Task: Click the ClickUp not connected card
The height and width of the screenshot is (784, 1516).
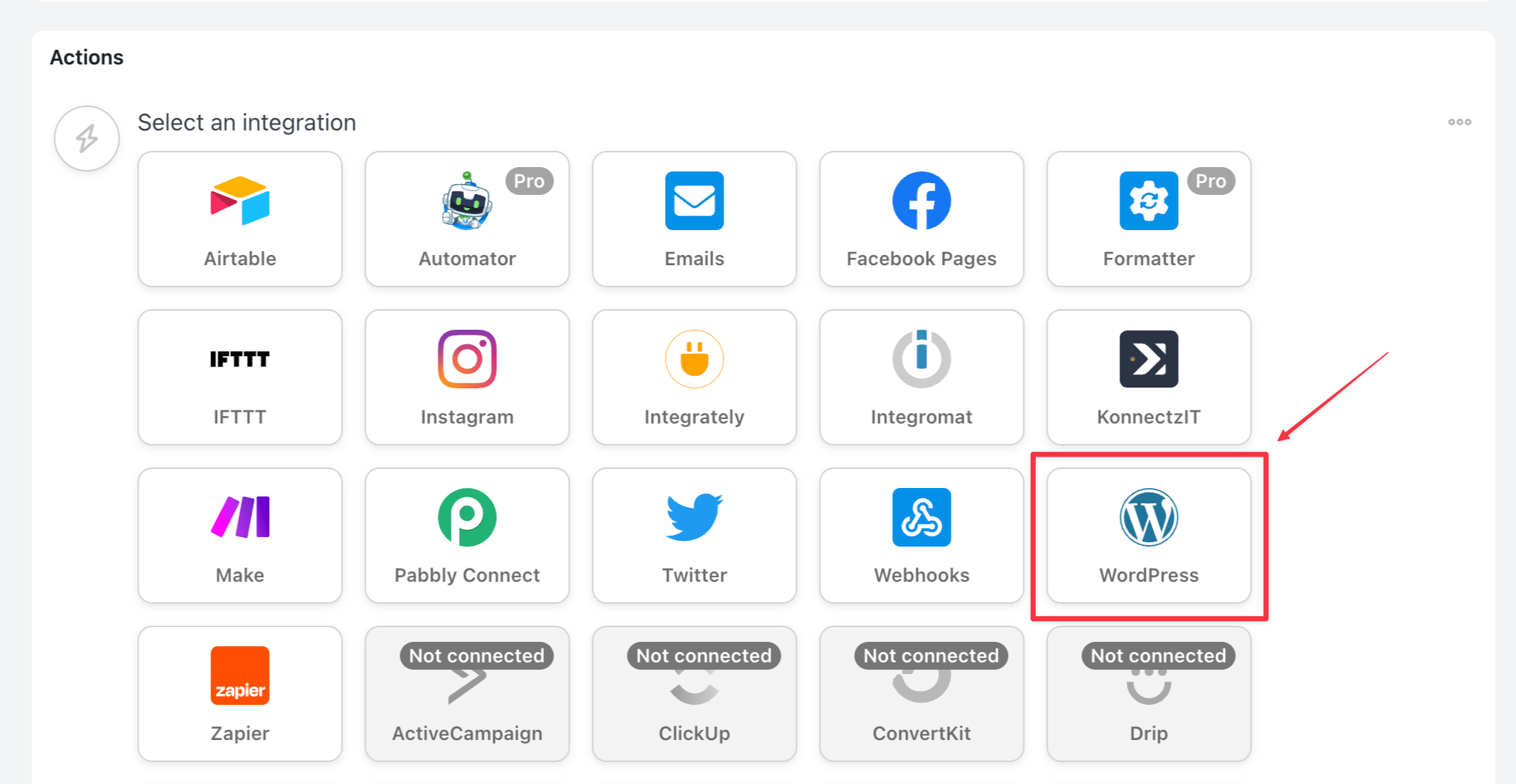Action: click(694, 694)
